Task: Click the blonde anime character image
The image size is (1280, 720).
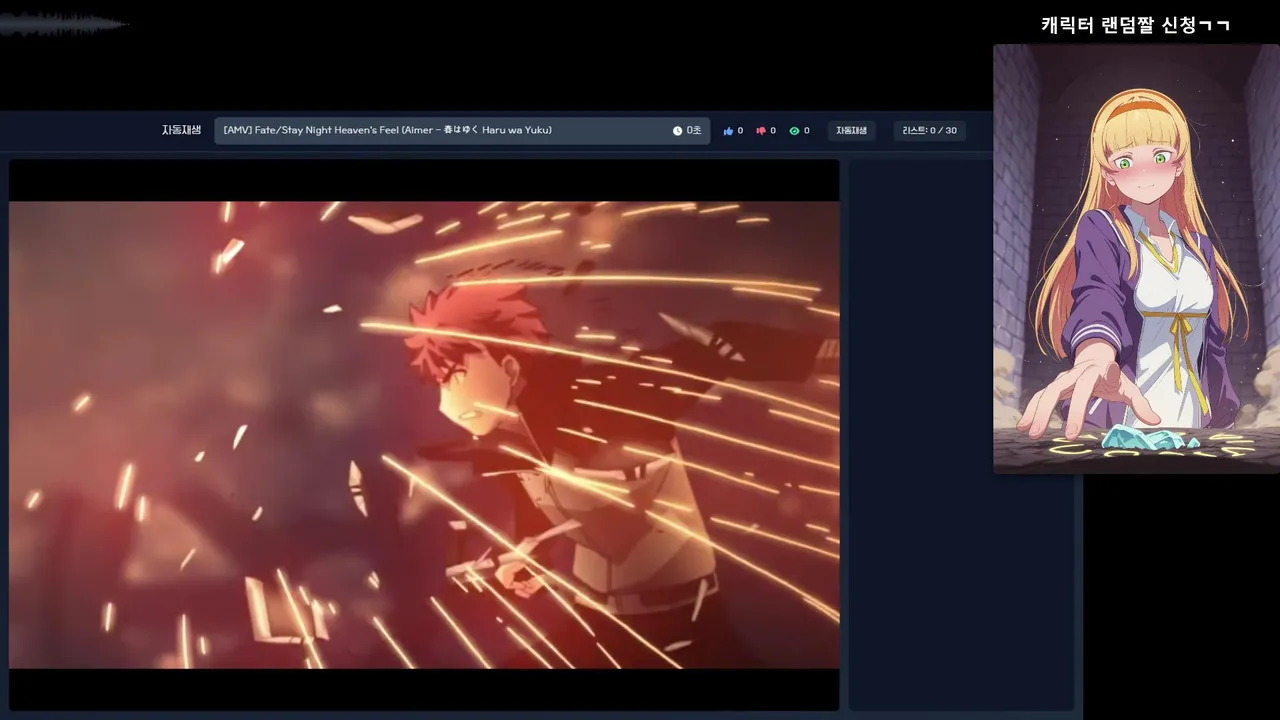Action: (x=1136, y=258)
